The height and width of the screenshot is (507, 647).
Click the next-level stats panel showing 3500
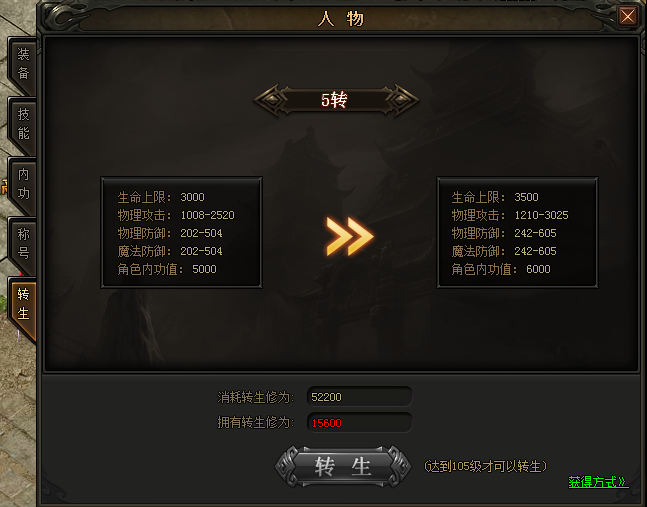pos(517,233)
